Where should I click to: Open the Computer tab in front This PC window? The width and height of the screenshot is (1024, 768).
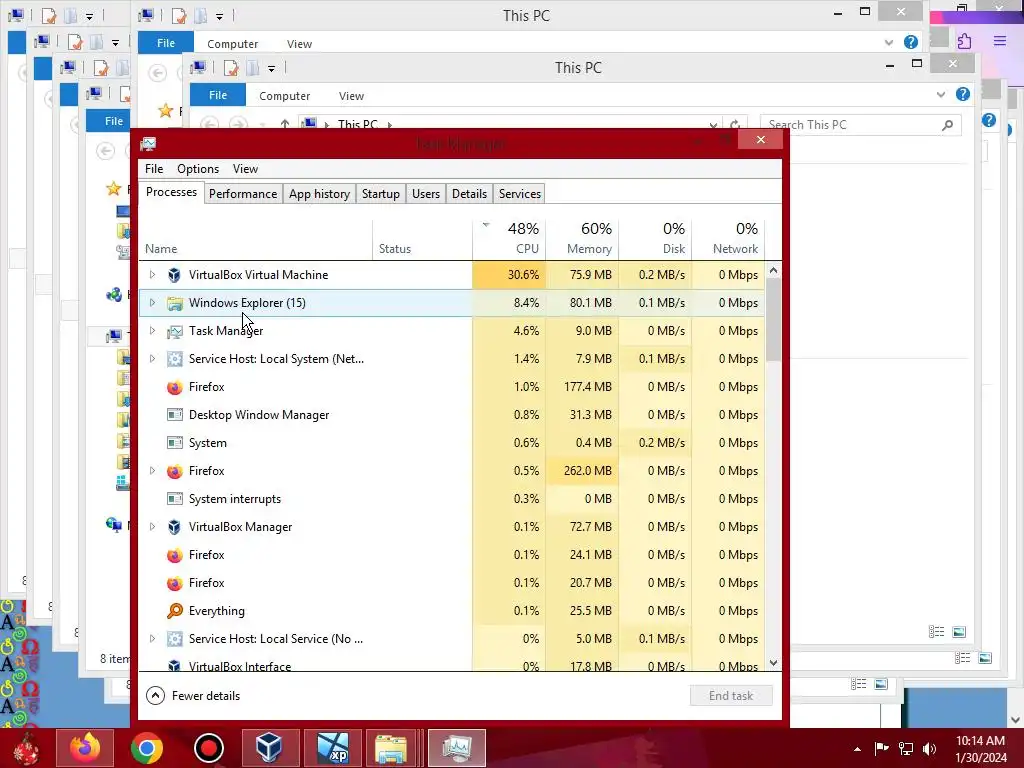[x=284, y=96]
